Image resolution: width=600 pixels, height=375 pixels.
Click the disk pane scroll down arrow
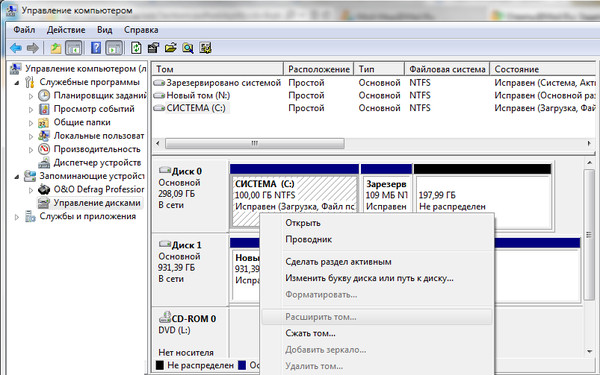point(589,351)
